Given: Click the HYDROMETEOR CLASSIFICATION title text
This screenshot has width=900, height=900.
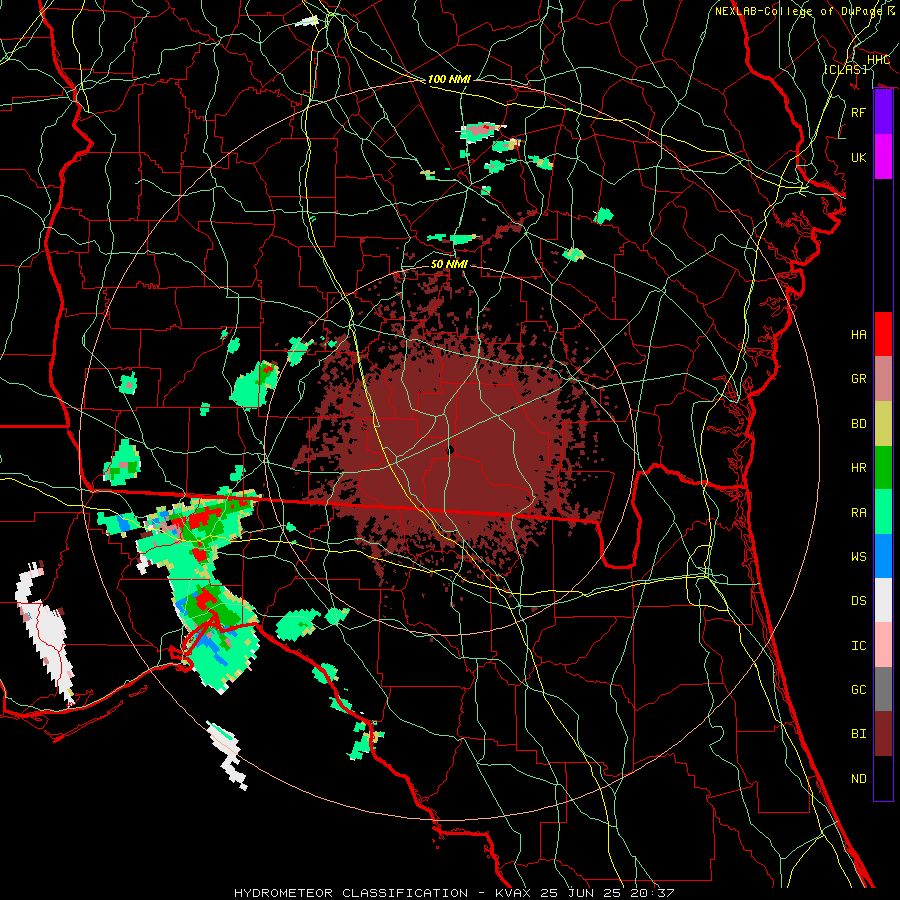Looking at the screenshot, I should (x=351, y=893).
